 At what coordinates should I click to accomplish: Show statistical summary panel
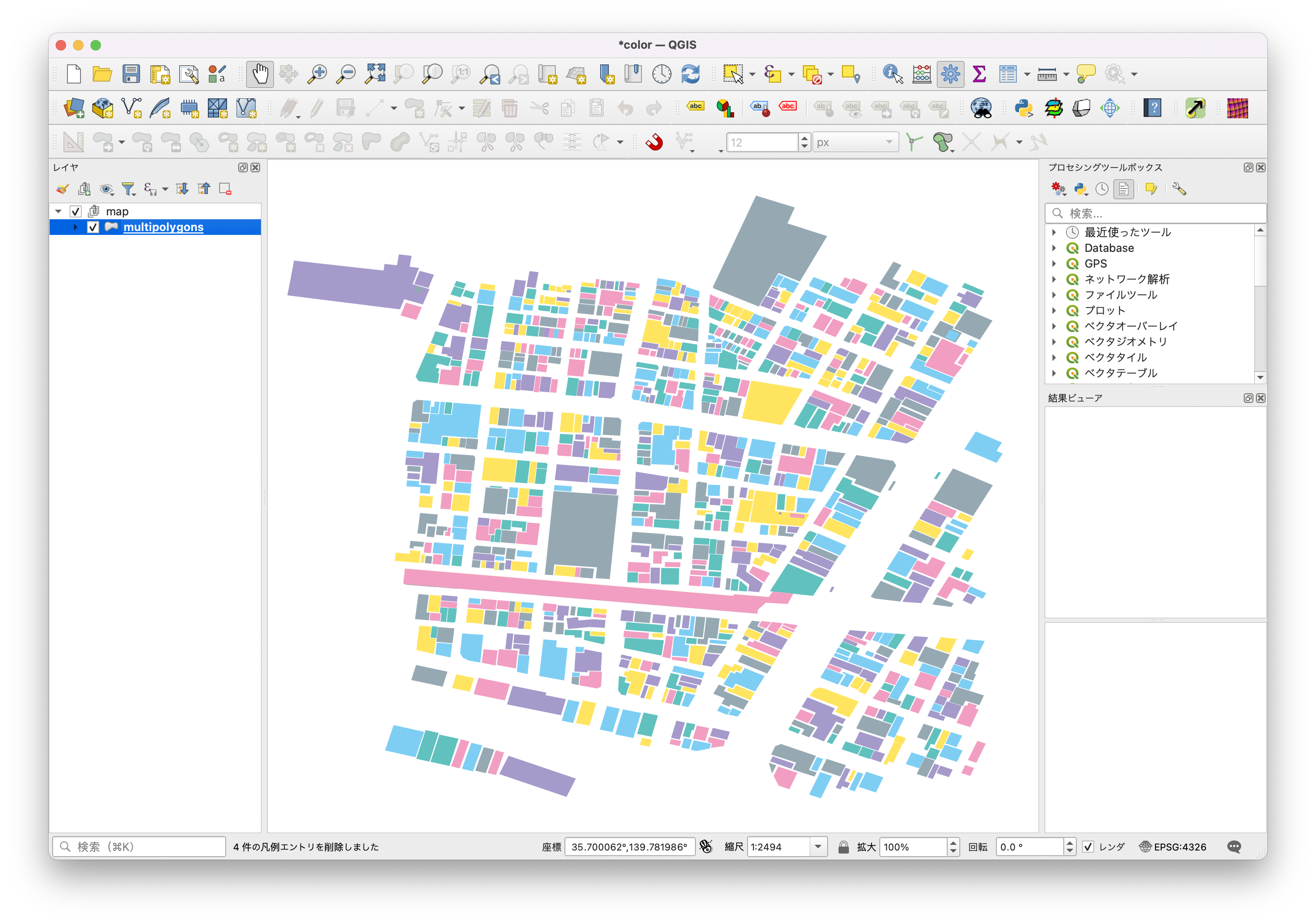tap(979, 74)
